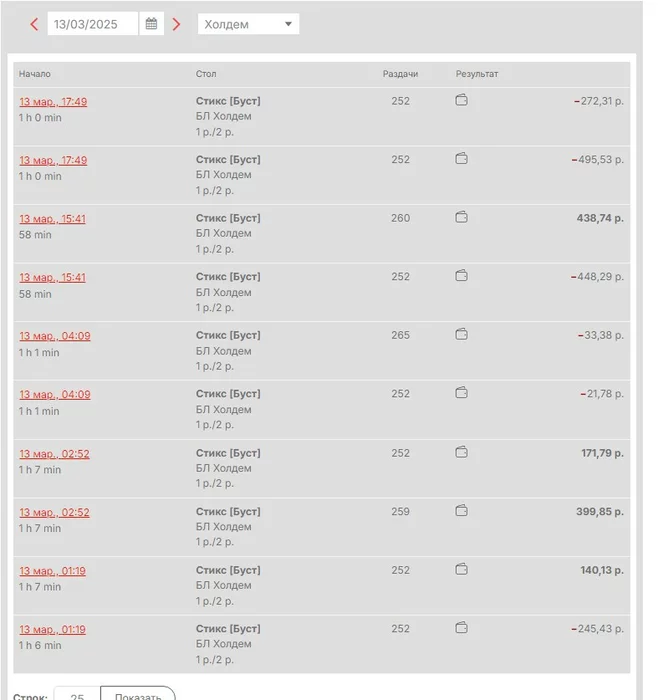Sort by the Результат column header
The width and height of the screenshot is (658, 700).
click(x=477, y=74)
